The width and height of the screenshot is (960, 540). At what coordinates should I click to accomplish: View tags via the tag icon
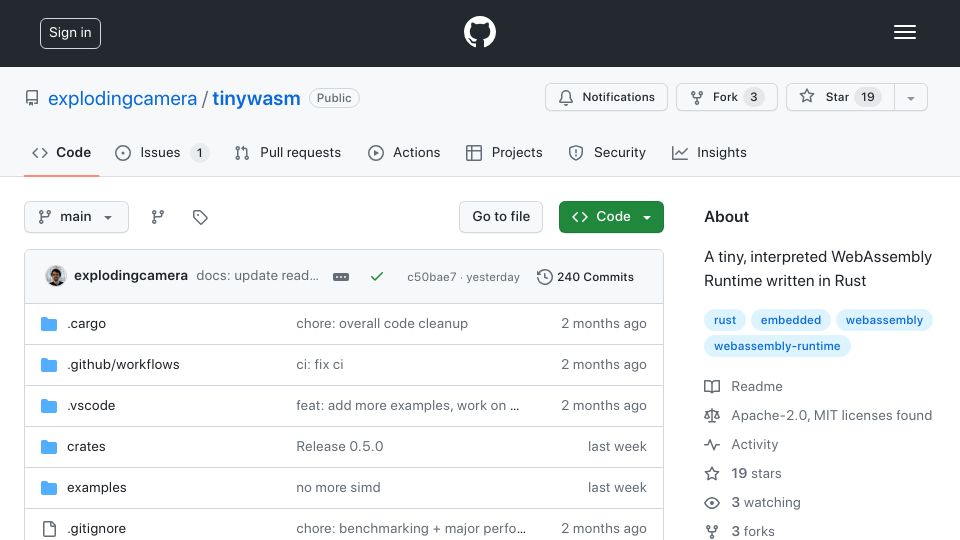(200, 217)
